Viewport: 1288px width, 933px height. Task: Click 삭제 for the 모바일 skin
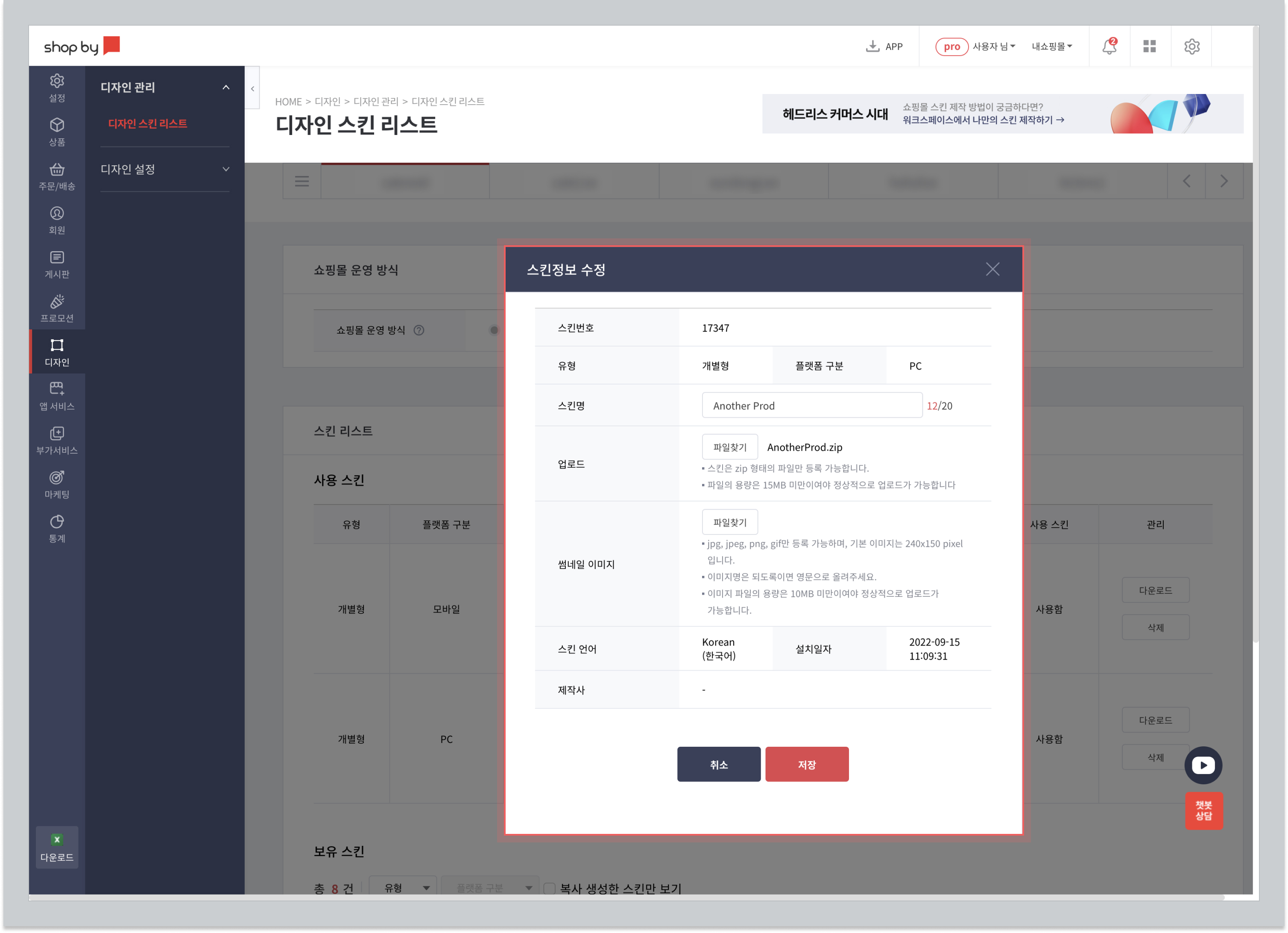[x=1155, y=627]
